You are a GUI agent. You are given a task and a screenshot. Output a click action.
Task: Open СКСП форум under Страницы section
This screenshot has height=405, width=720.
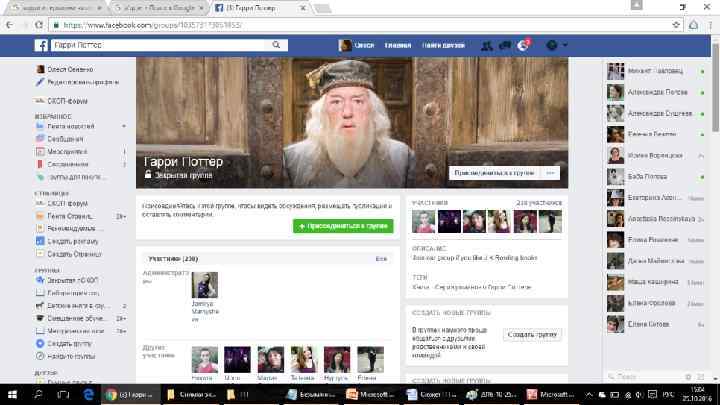[x=68, y=203]
